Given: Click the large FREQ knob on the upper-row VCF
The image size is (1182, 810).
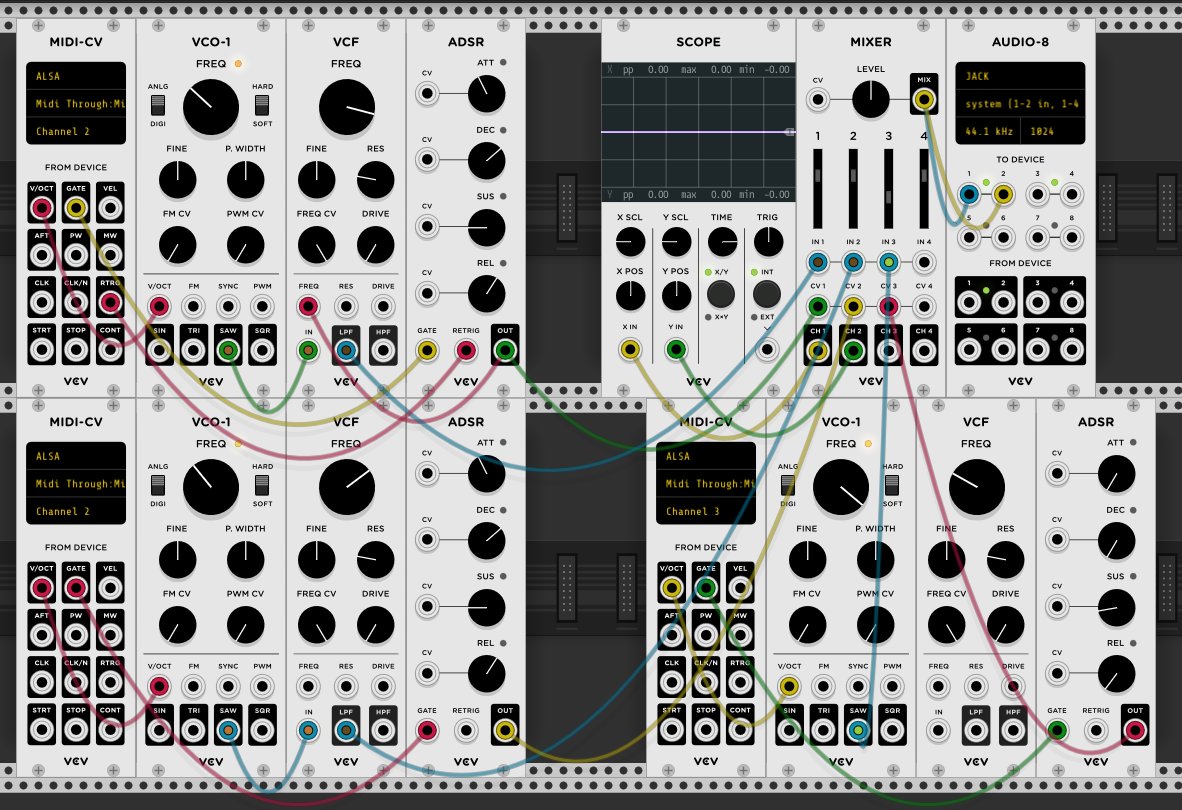Looking at the screenshot, I should click(x=347, y=108).
